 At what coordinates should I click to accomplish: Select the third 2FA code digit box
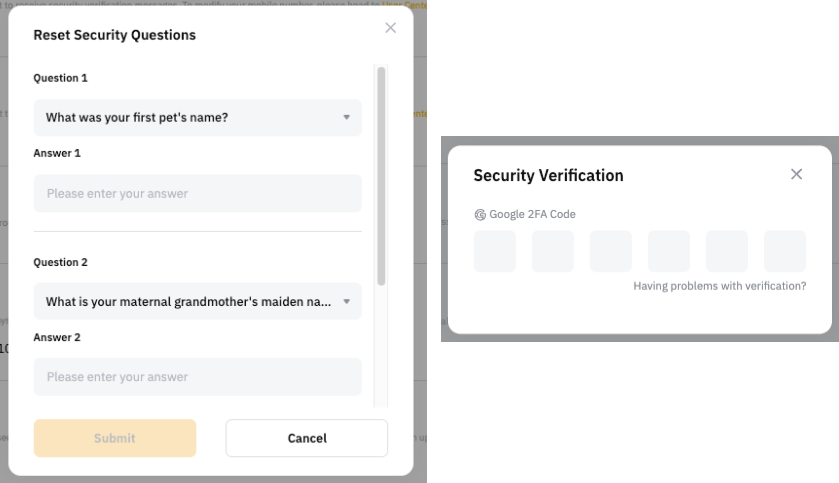[611, 251]
